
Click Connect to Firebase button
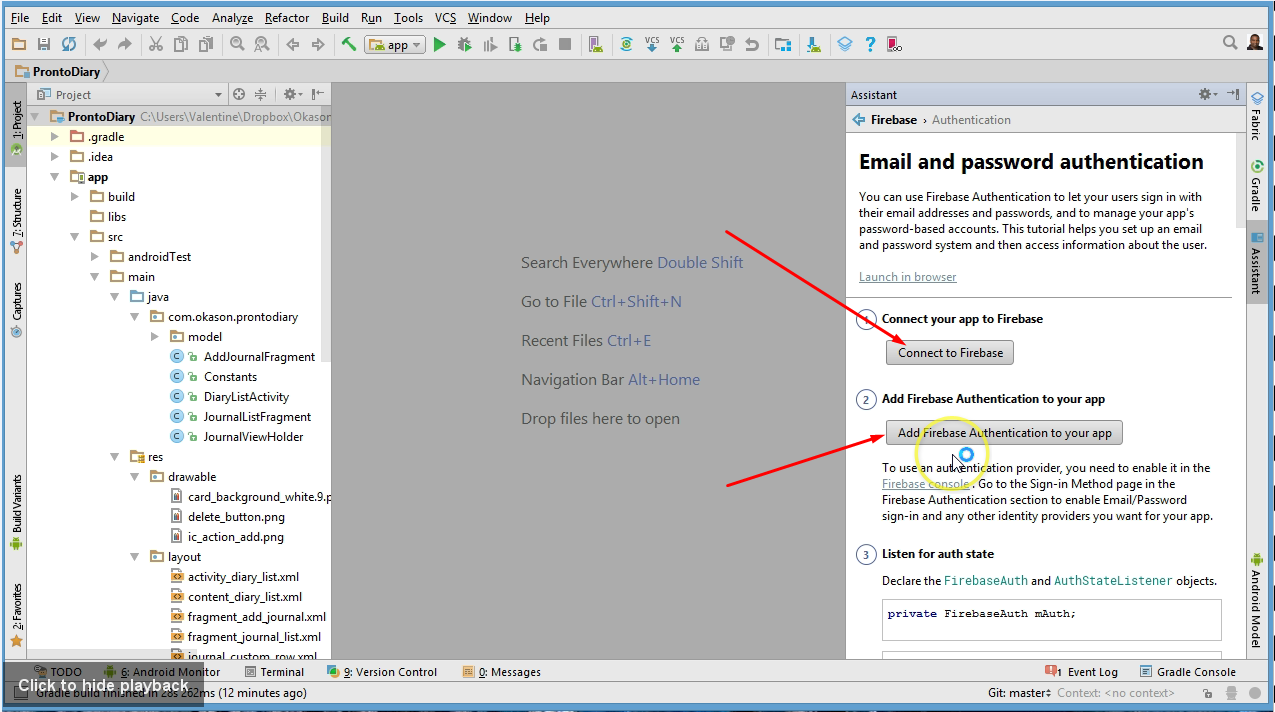pos(950,352)
